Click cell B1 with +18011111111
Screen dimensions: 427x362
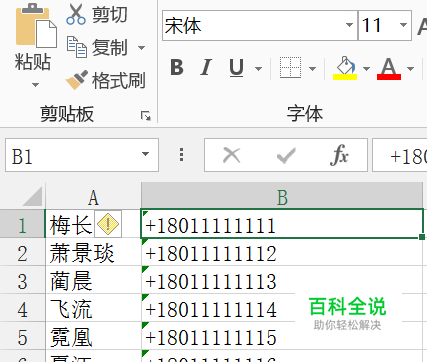[282, 224]
